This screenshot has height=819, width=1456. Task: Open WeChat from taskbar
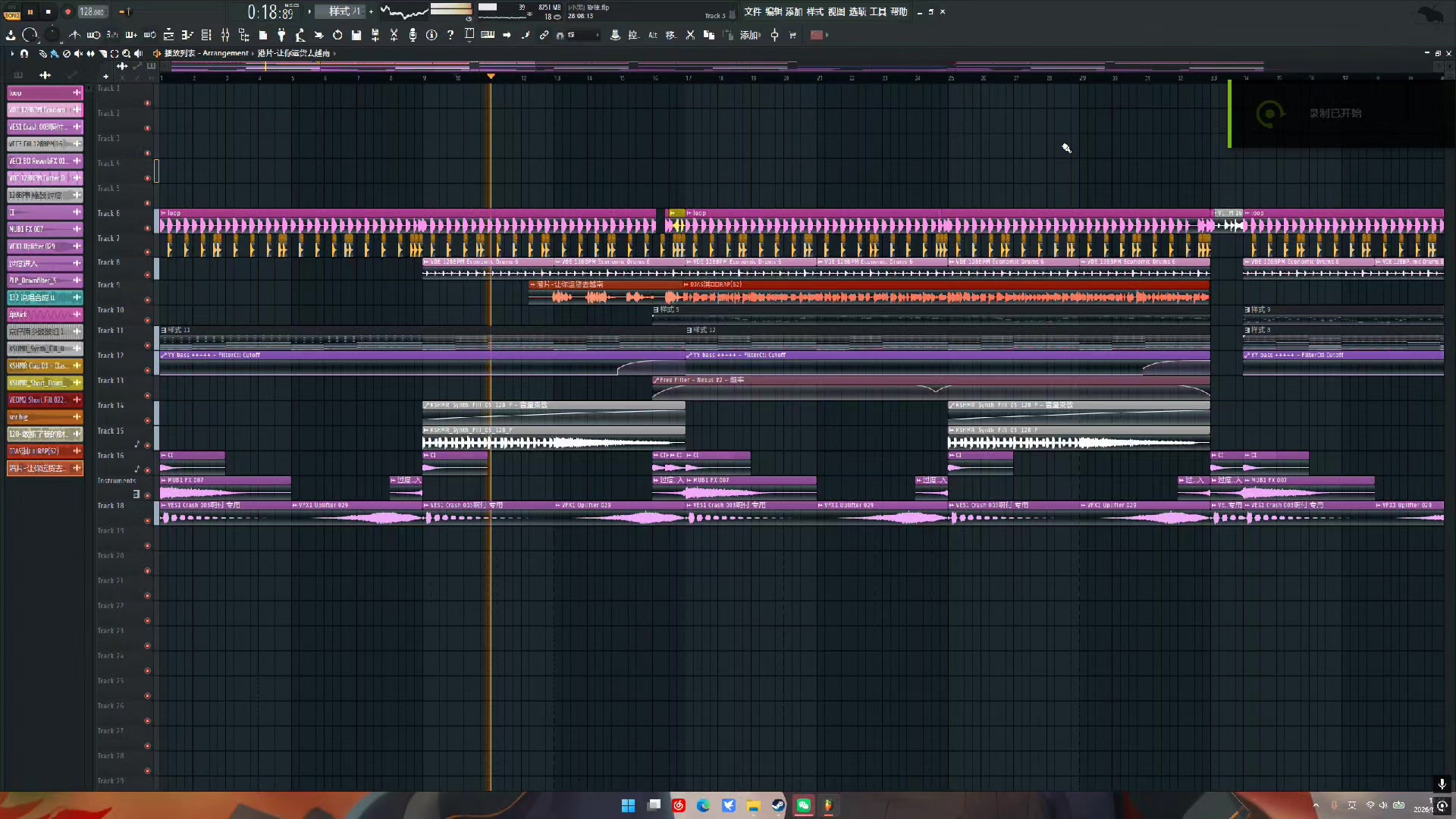pos(803,805)
